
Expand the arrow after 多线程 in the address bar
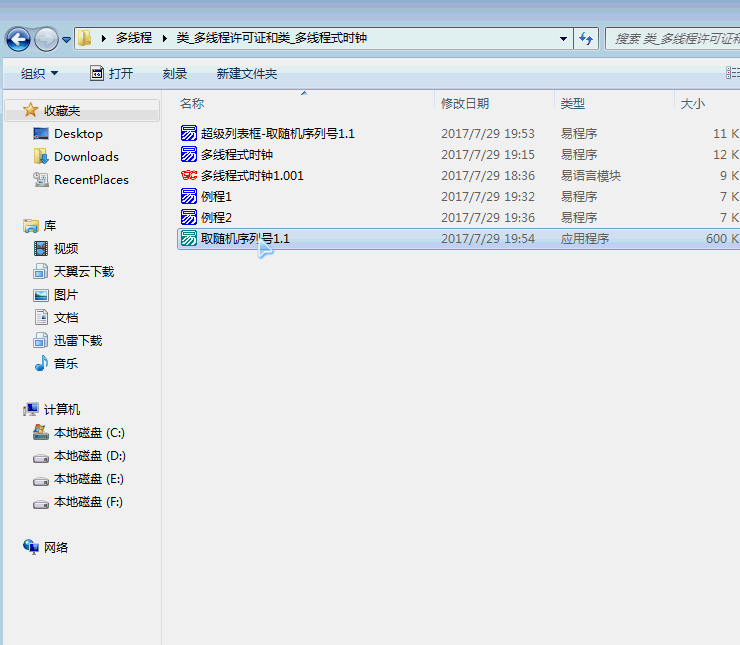coord(164,38)
